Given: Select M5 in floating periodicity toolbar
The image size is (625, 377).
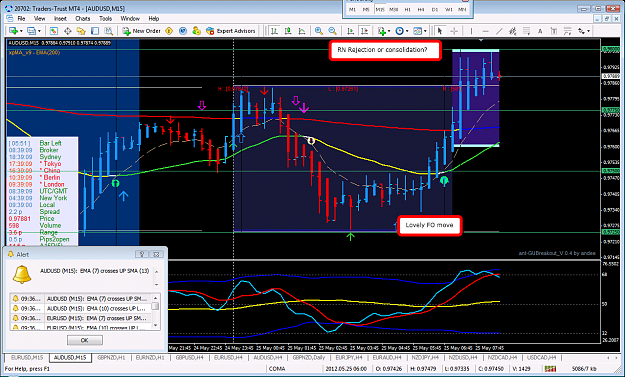Looking at the screenshot, I should coord(366,9).
